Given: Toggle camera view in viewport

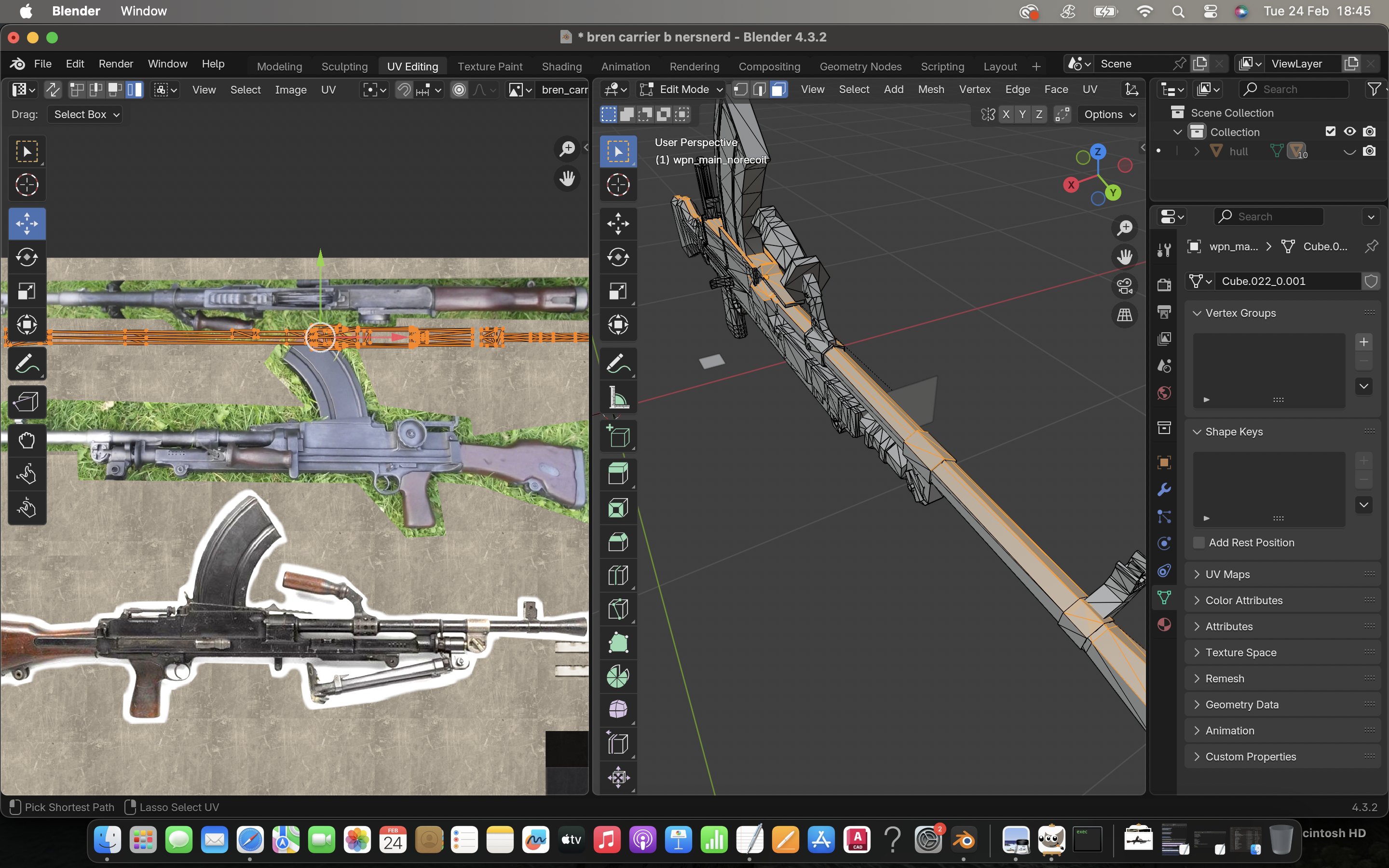Looking at the screenshot, I should 1124,285.
